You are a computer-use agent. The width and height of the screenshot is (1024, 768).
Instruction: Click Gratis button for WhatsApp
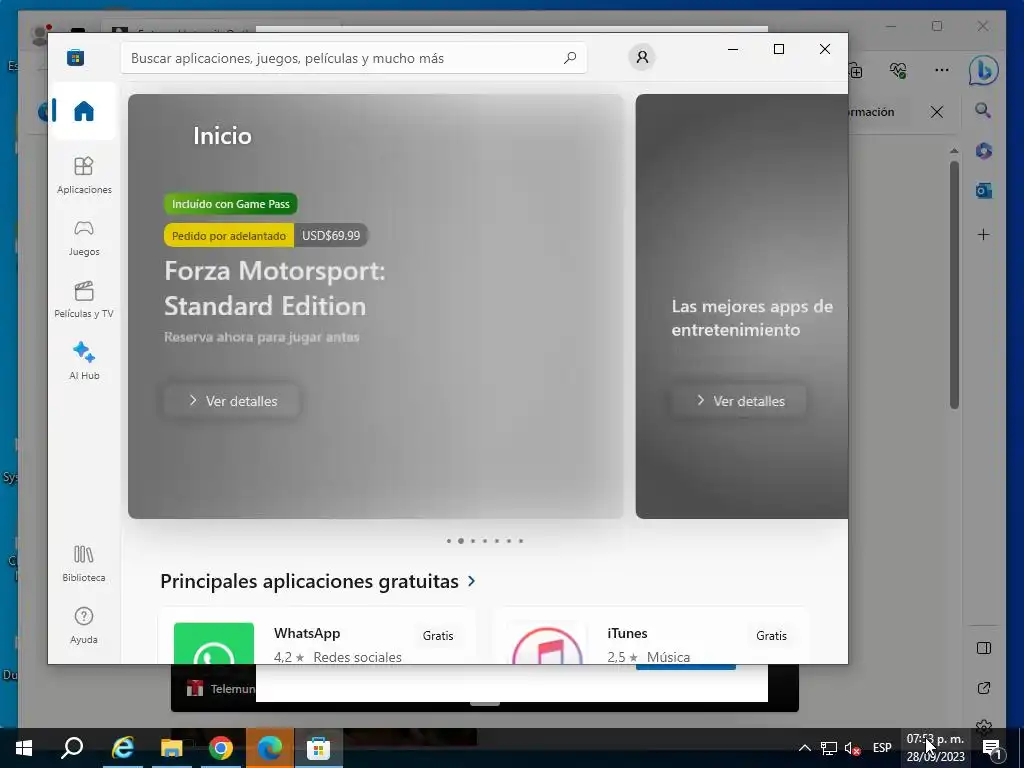(438, 635)
